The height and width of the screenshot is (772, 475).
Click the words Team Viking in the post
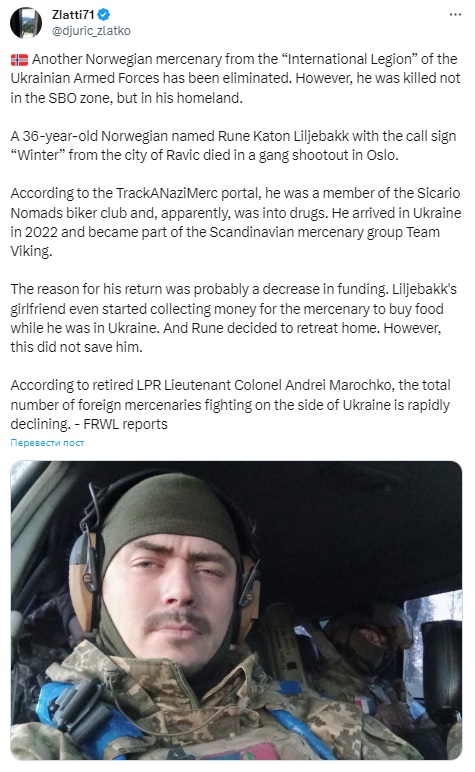pyautogui.click(x=225, y=241)
